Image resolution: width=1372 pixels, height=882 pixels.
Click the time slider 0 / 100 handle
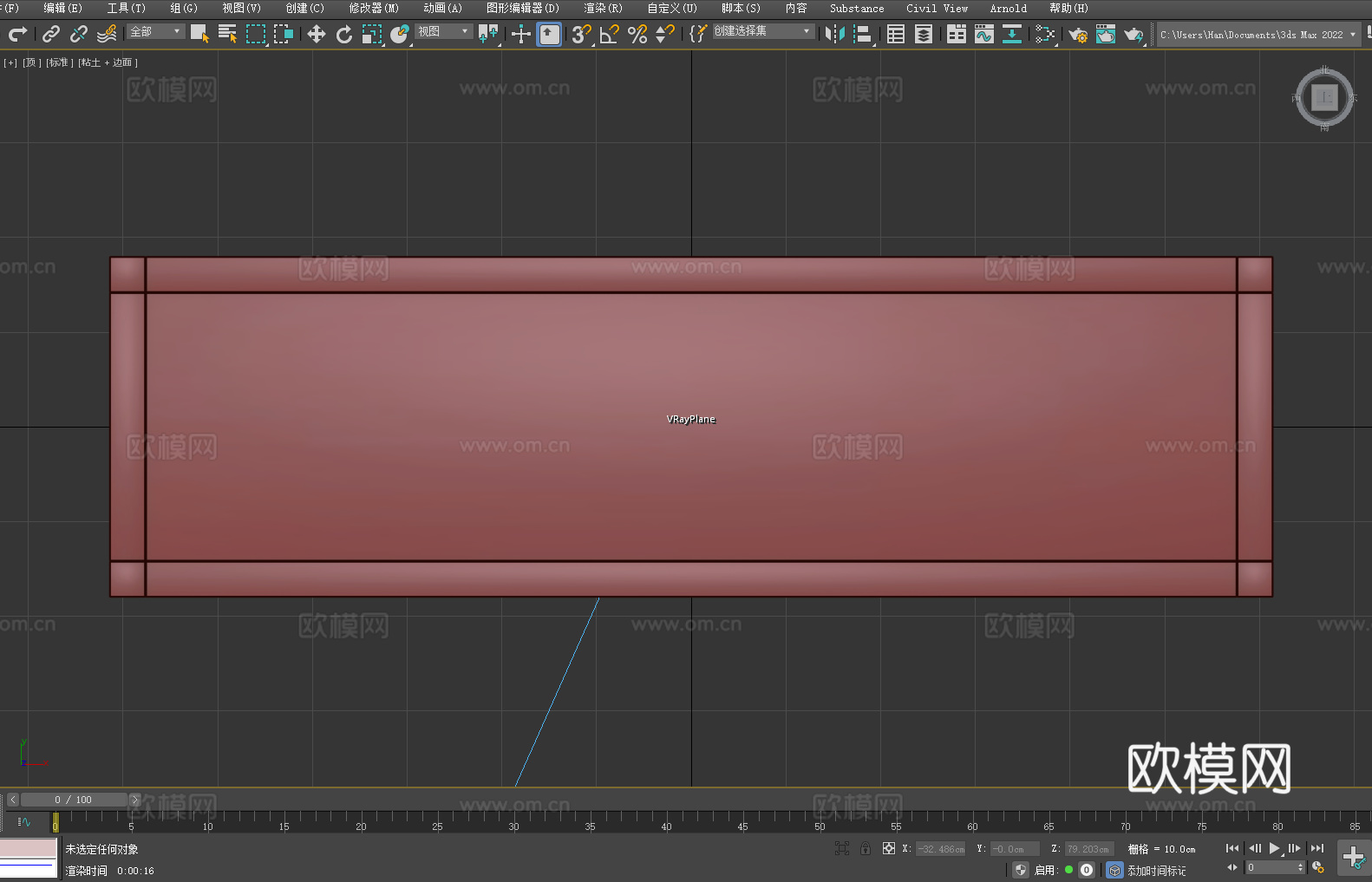74,800
